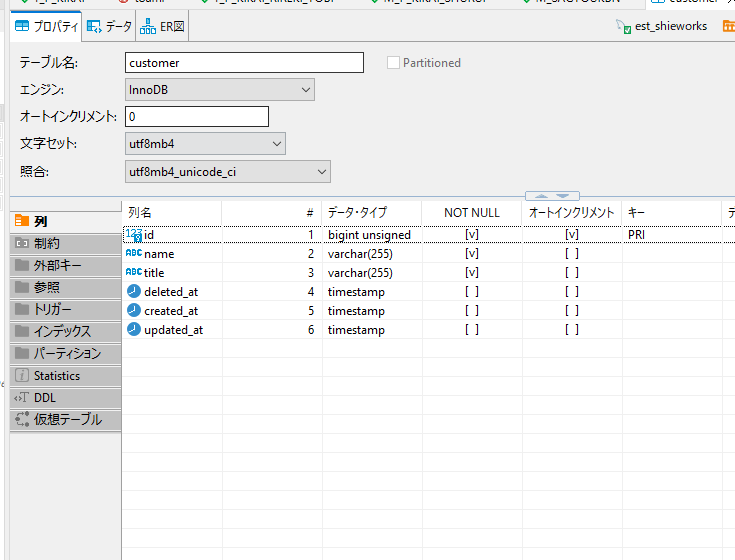Viewport: 735px width, 560px height.
Task: Select the 制約 section
Action: pos(66,243)
